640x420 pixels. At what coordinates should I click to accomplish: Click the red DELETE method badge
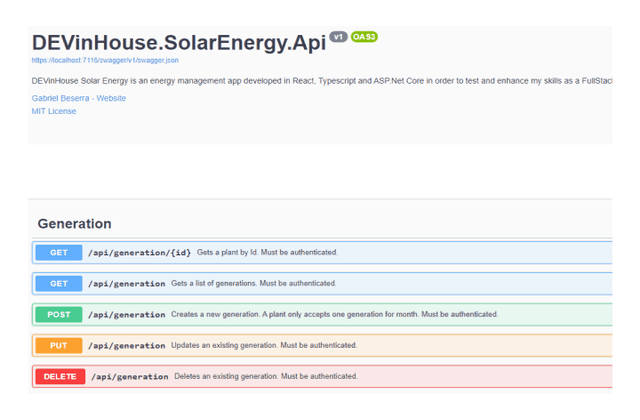click(60, 376)
